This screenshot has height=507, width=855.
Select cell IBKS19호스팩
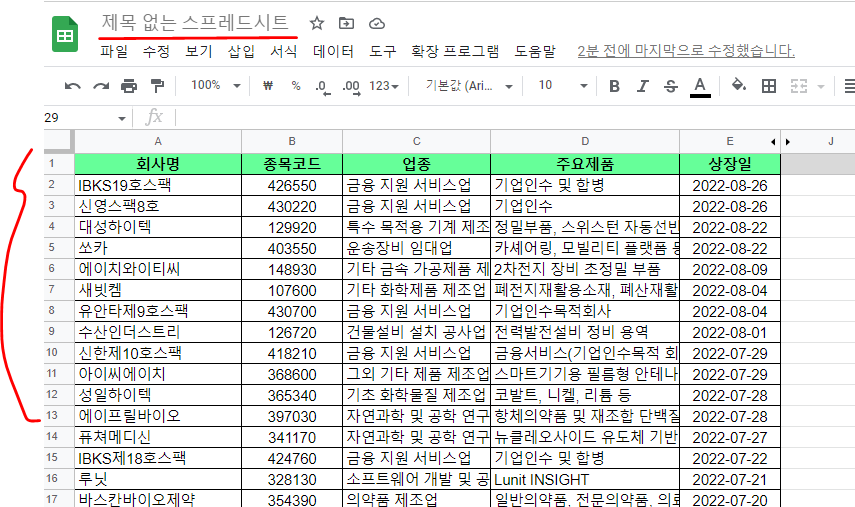158,185
